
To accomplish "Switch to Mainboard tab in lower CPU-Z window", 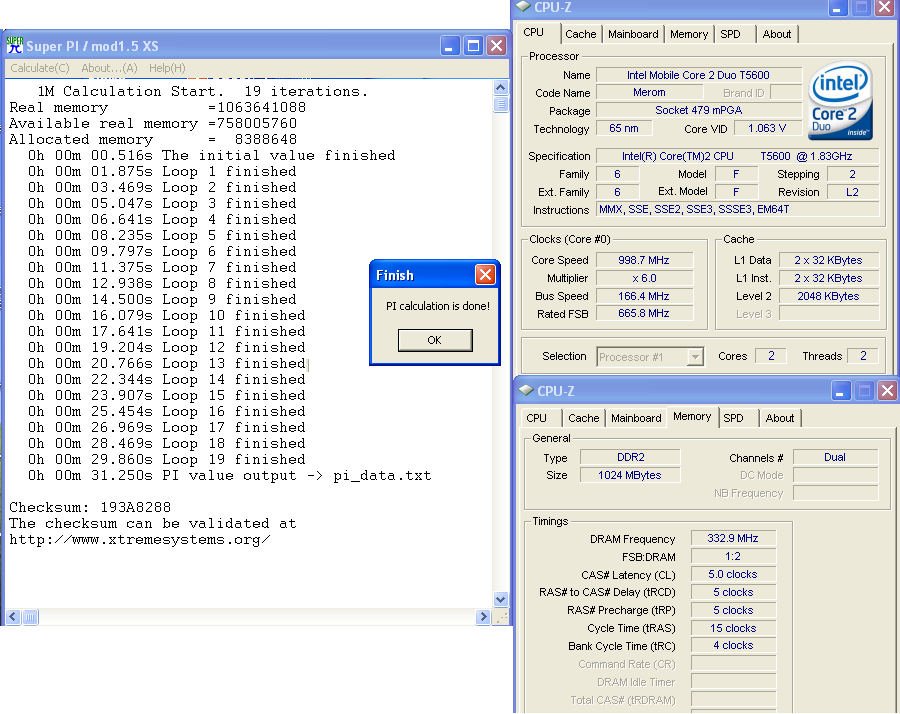I will (636, 418).
